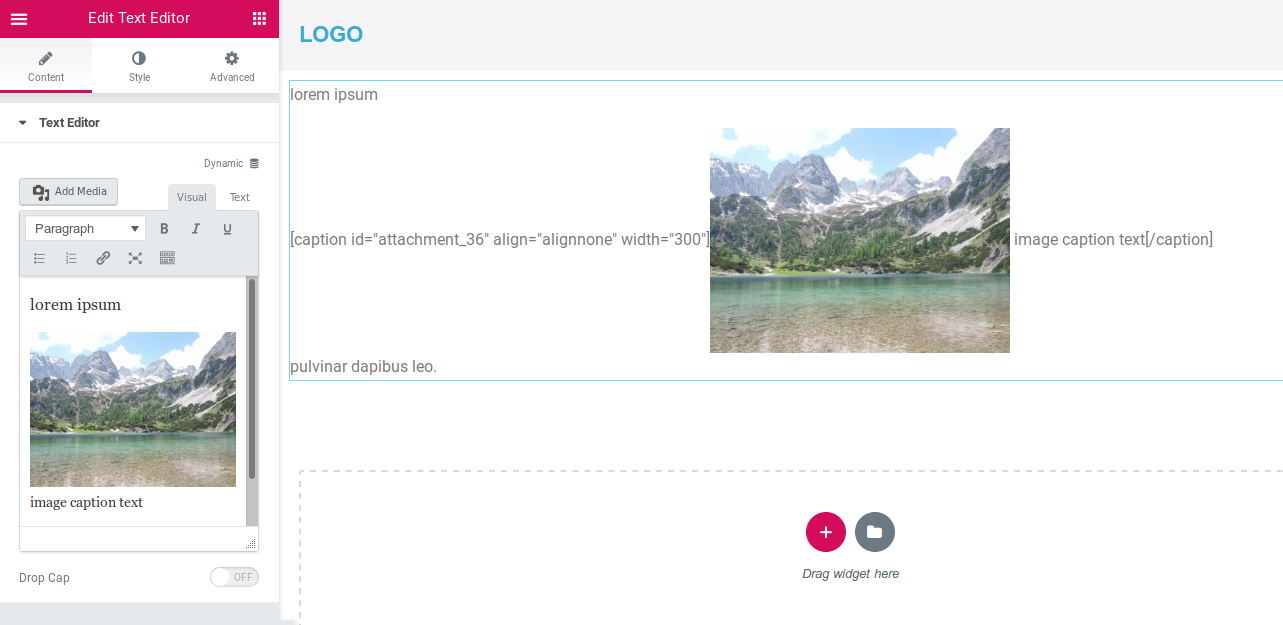Apply underline formatting to text
The image size is (1283, 625).
(x=227, y=228)
